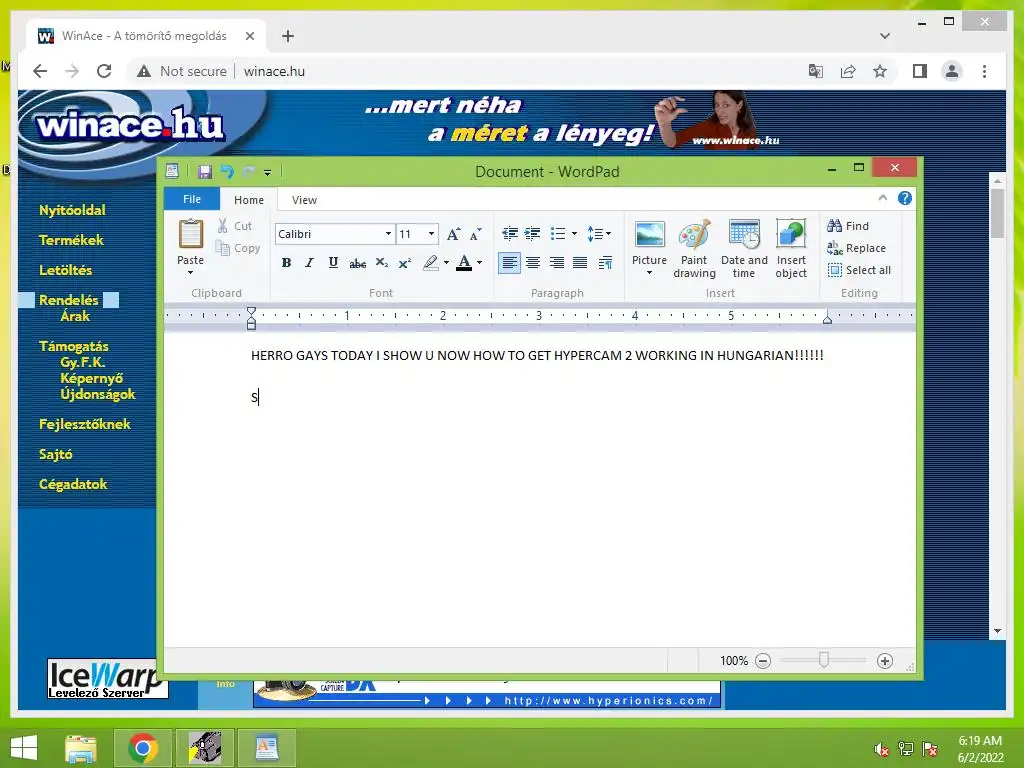
Task: Open the line spacing dropdown
Action: (x=599, y=233)
